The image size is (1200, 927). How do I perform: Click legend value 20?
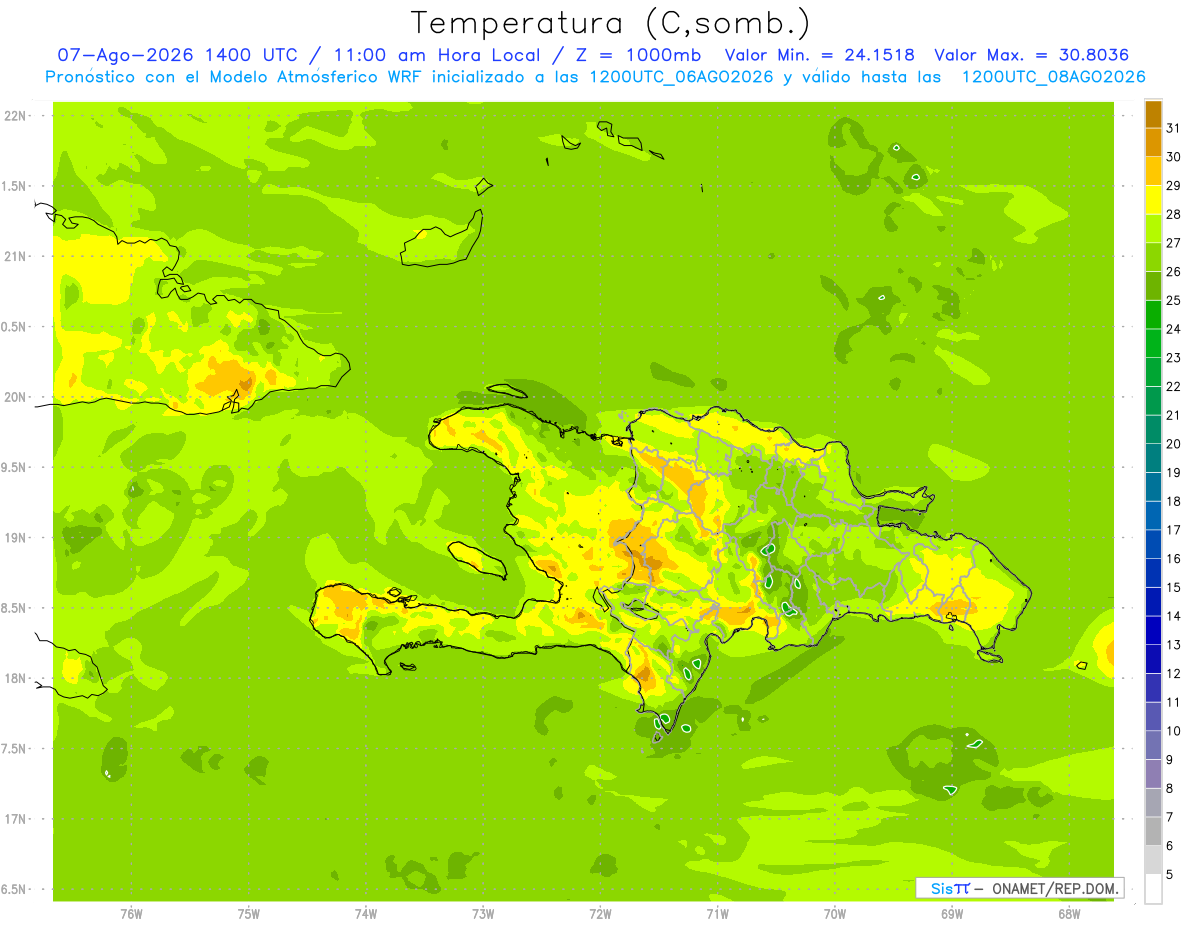[x=1174, y=444]
